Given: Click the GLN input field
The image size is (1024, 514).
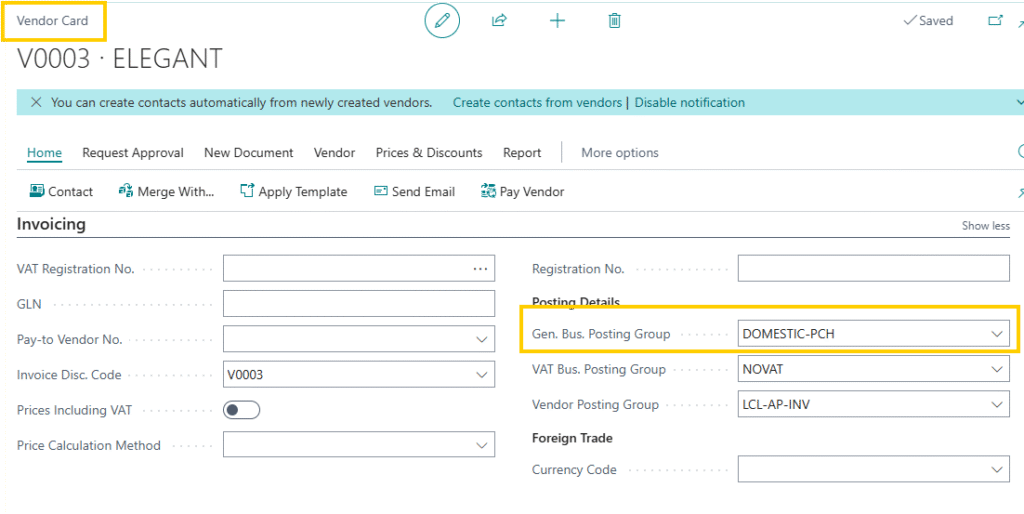Looking at the screenshot, I should click(x=358, y=304).
